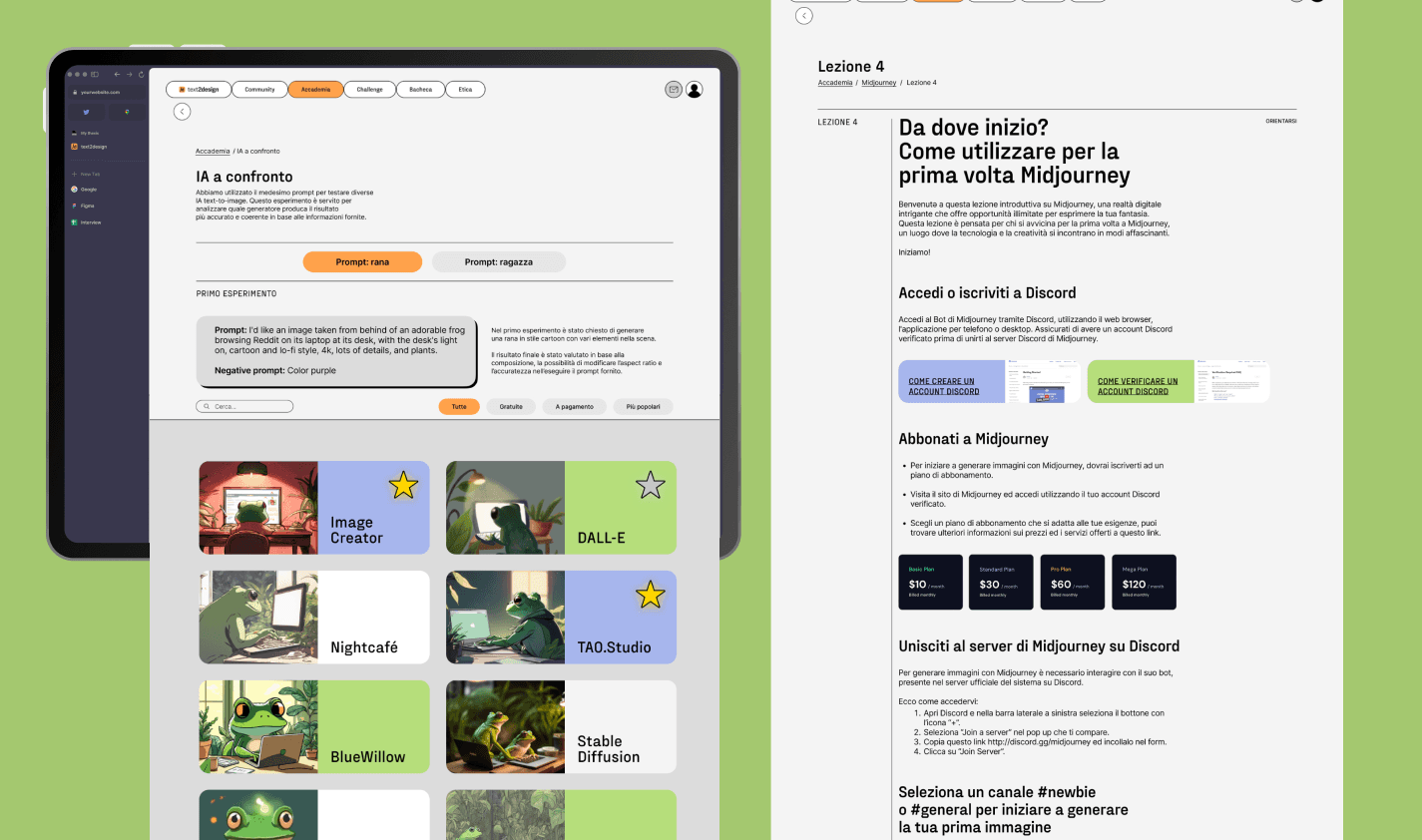This screenshot has height=840, width=1422.
Task: Click the My thesis icon in the sidebar
Action: [x=74, y=133]
